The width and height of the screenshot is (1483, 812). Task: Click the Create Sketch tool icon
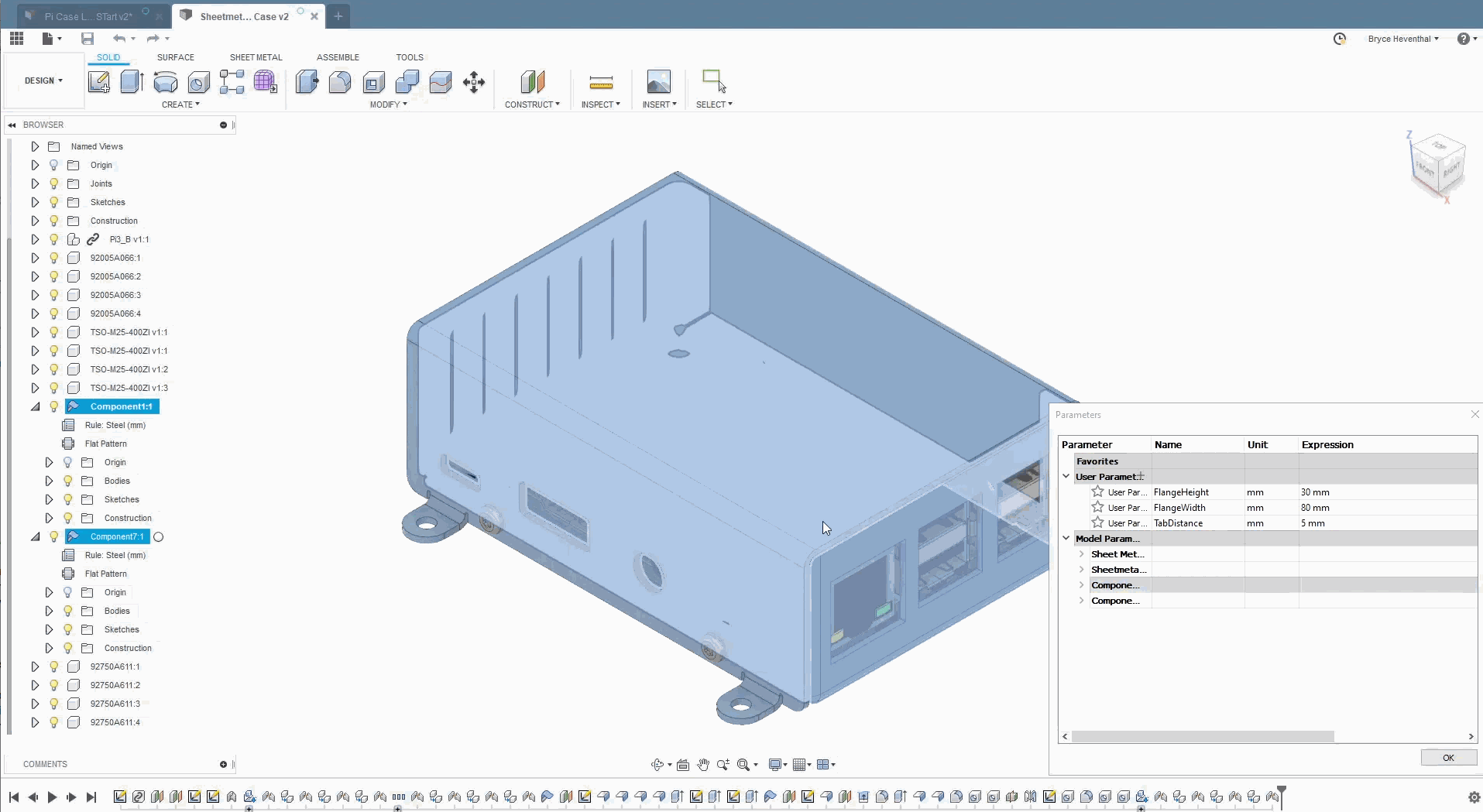pyautogui.click(x=99, y=81)
